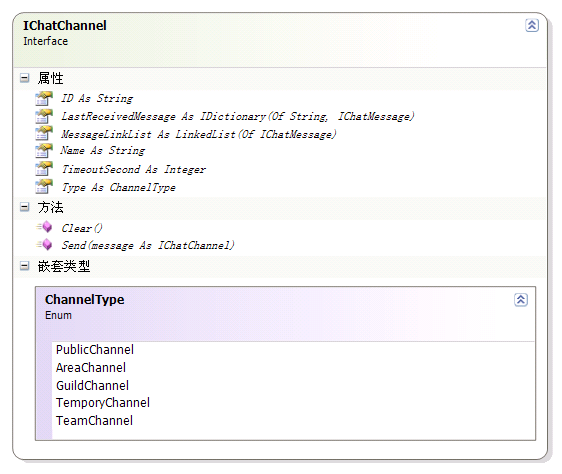The height and width of the screenshot is (474, 562).
Task: Select the LastReceivedMessage property text
Action: pyautogui.click(x=238, y=117)
